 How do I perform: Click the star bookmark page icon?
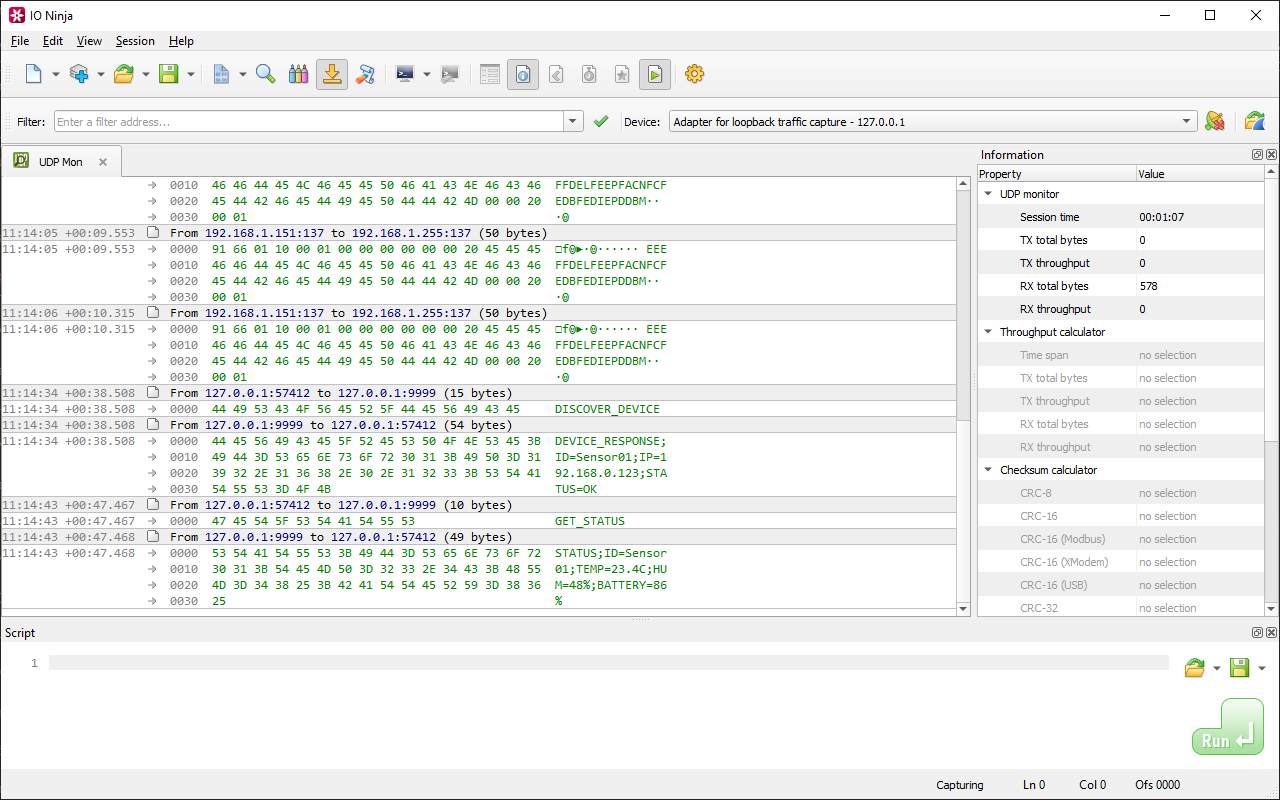(x=622, y=74)
